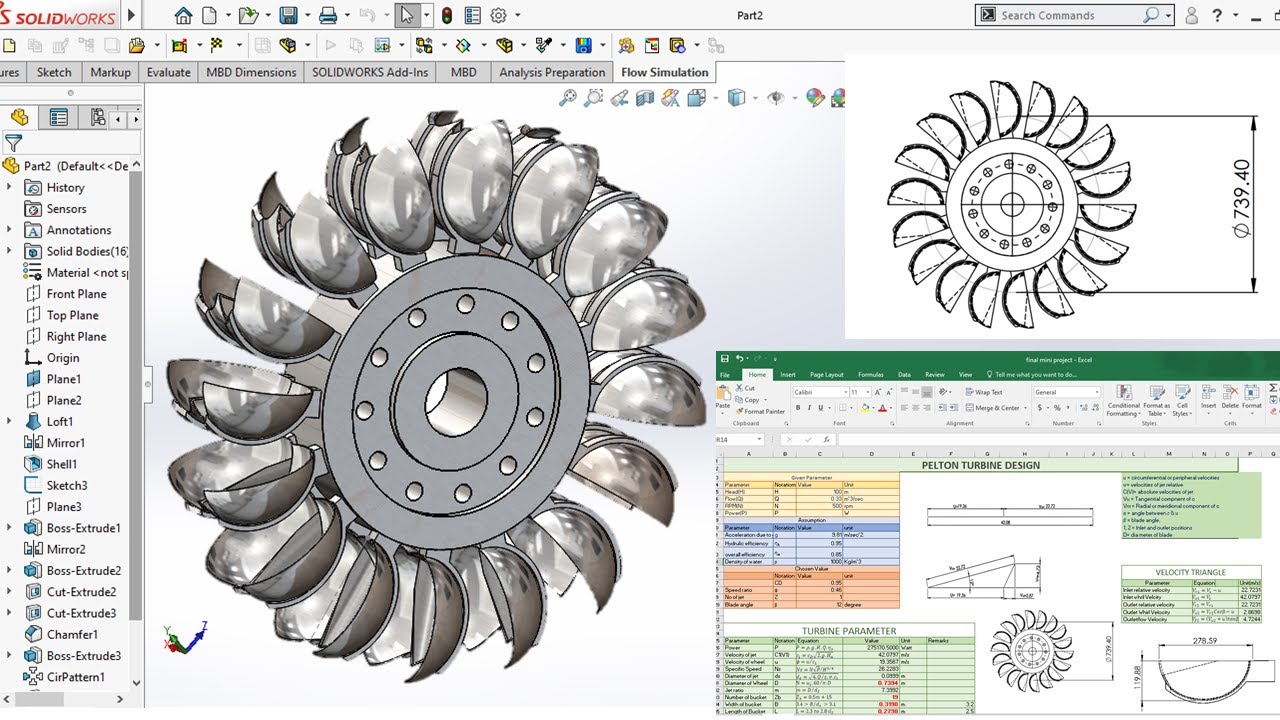Toggle Bold formatting in Excel
Viewport: 1280px width, 720px height.
pos(798,408)
